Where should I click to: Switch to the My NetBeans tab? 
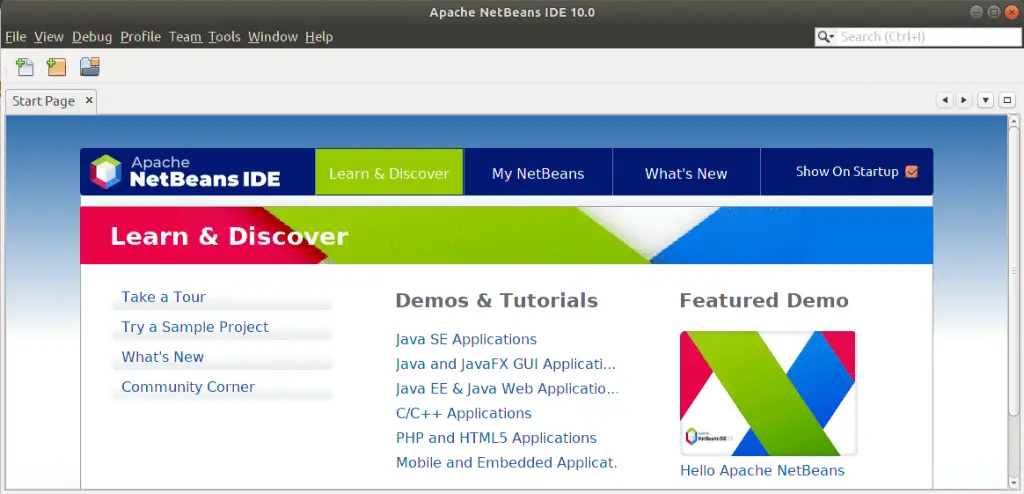coord(538,172)
